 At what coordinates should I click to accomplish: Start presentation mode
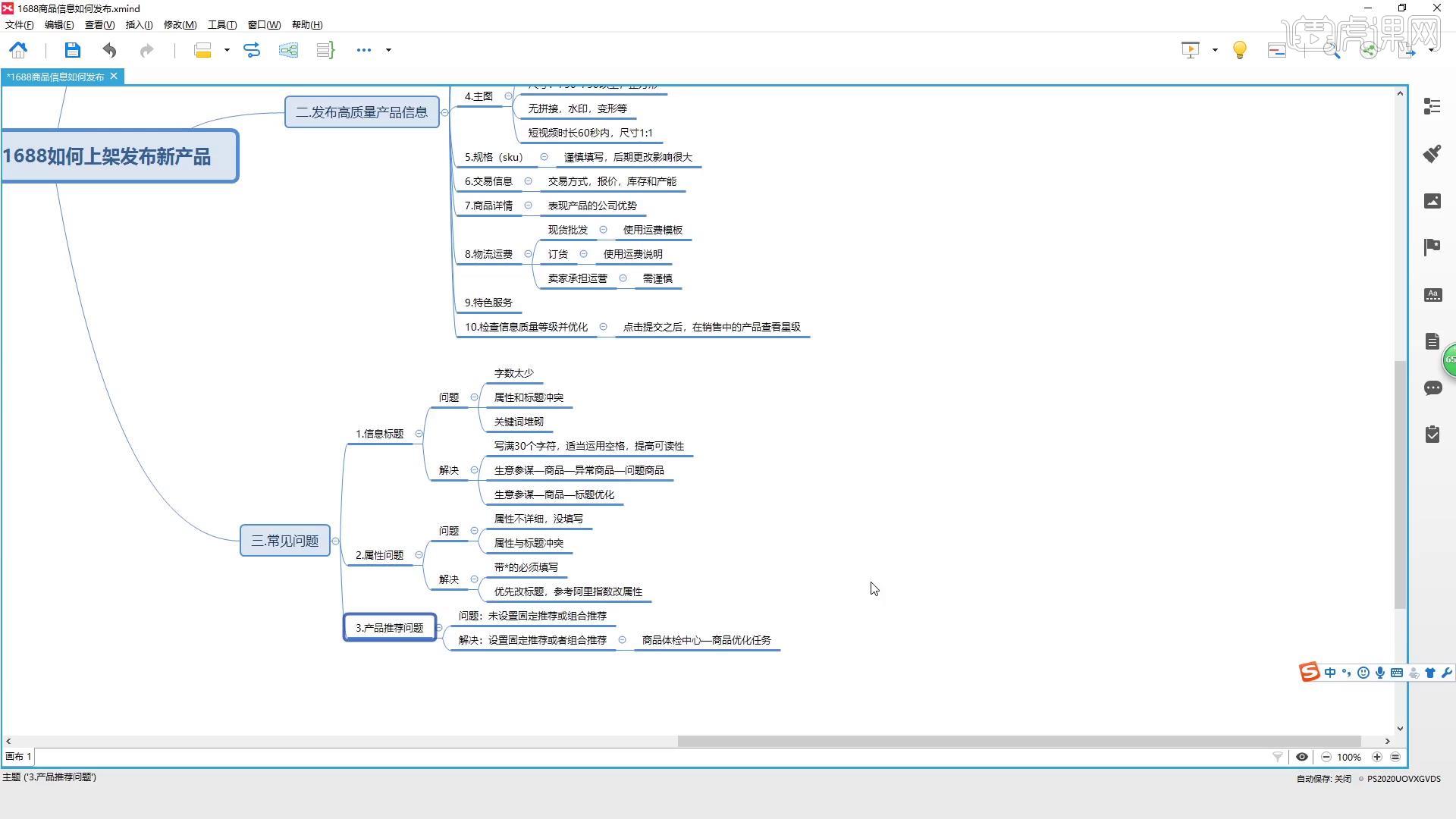tap(1191, 50)
